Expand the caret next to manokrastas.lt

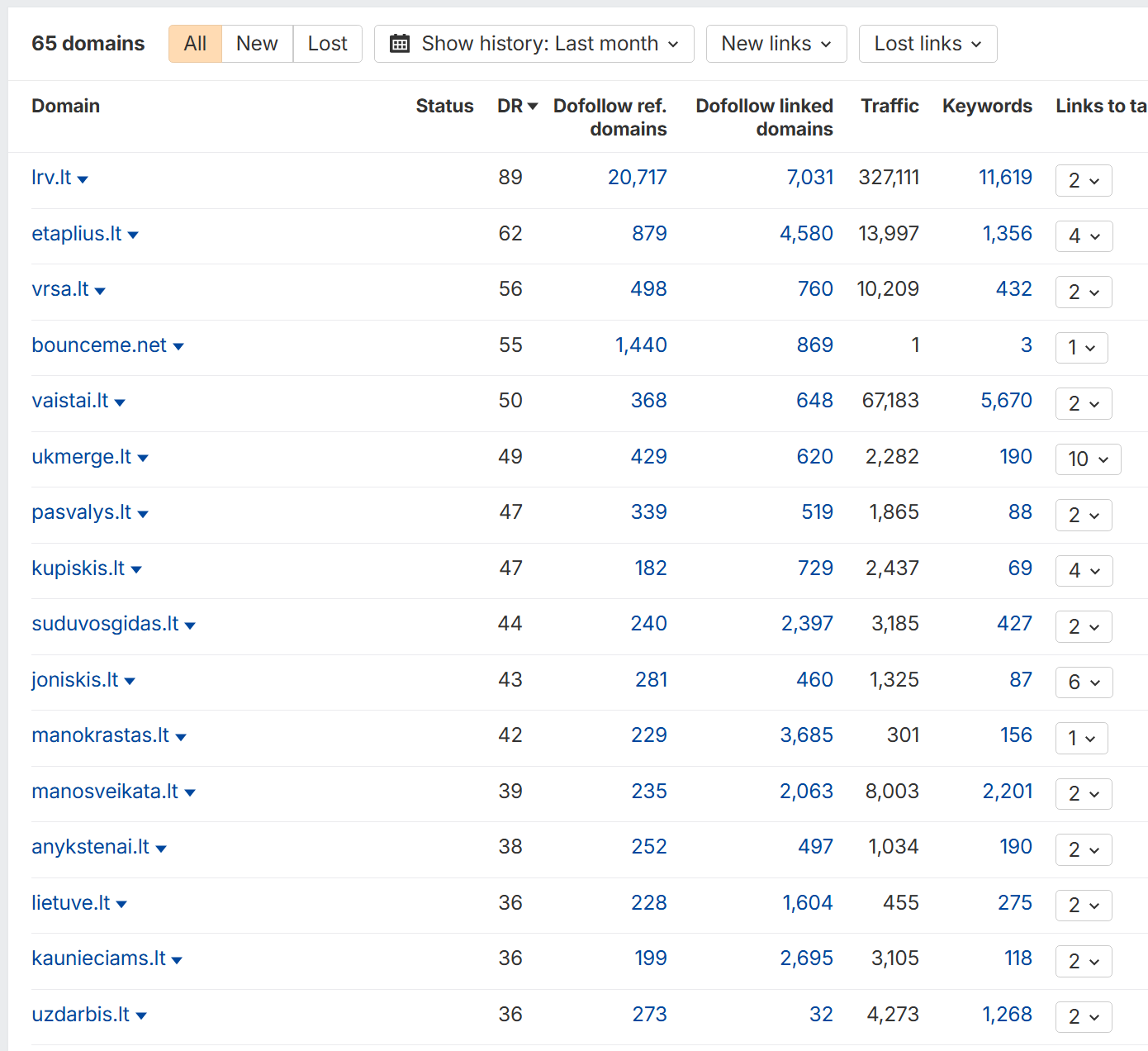coord(181,737)
